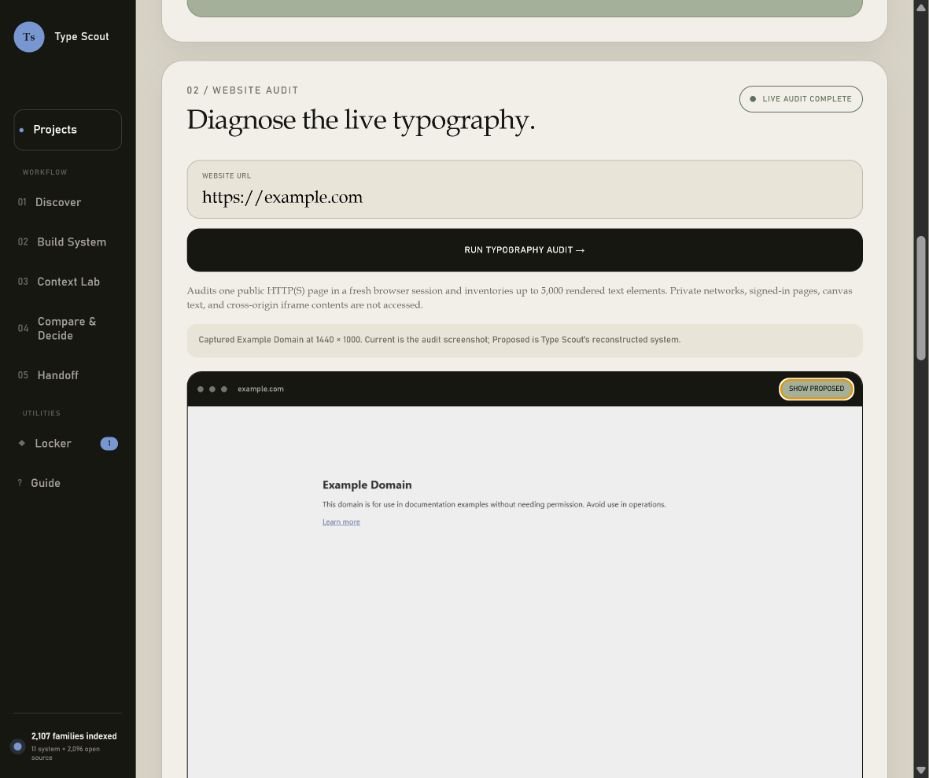Click the vertical scrollbar thumb
Viewport: 929px width, 778px height.
(x=920, y=298)
